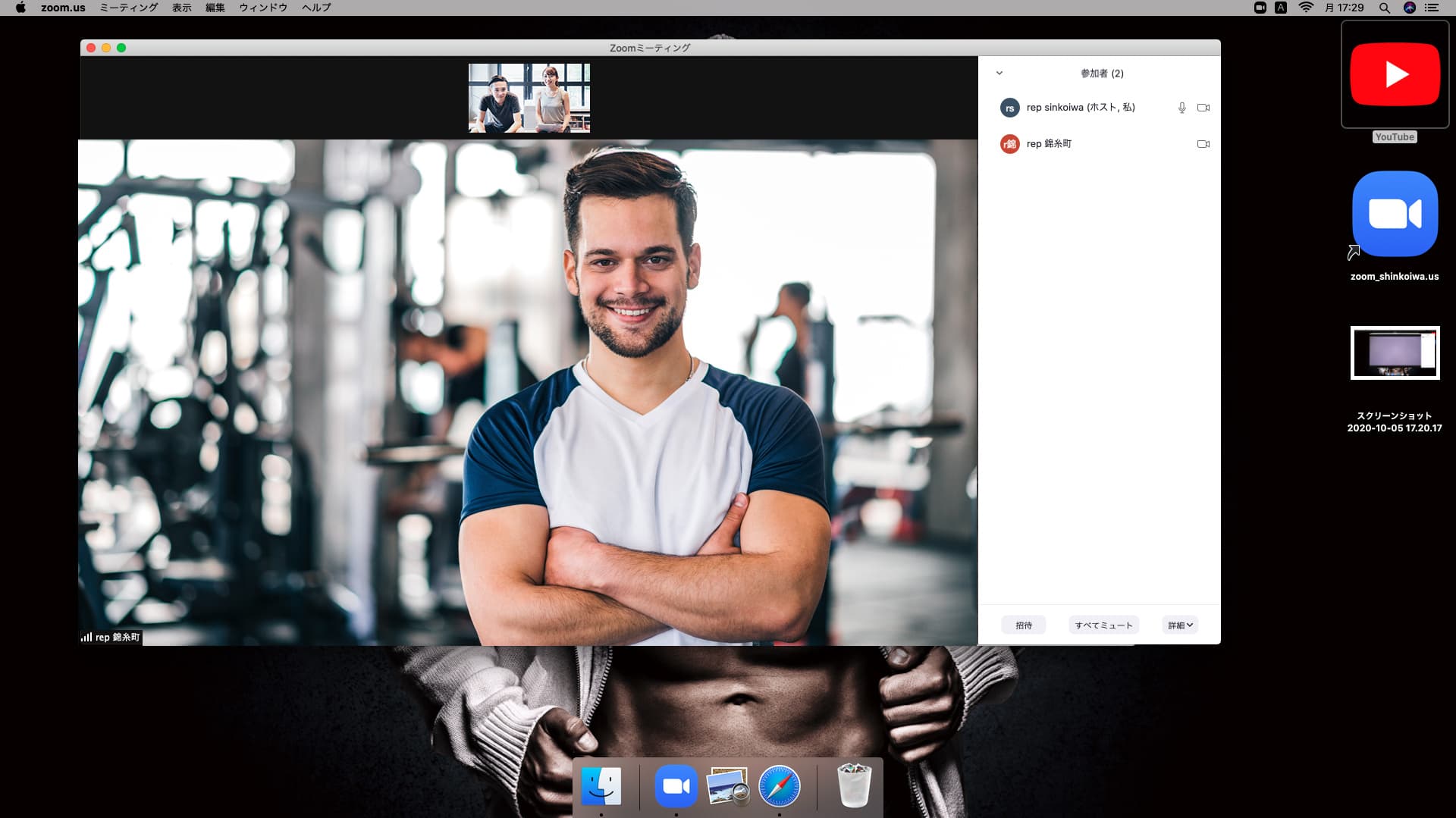Open the zoom.us application menu

[63, 8]
